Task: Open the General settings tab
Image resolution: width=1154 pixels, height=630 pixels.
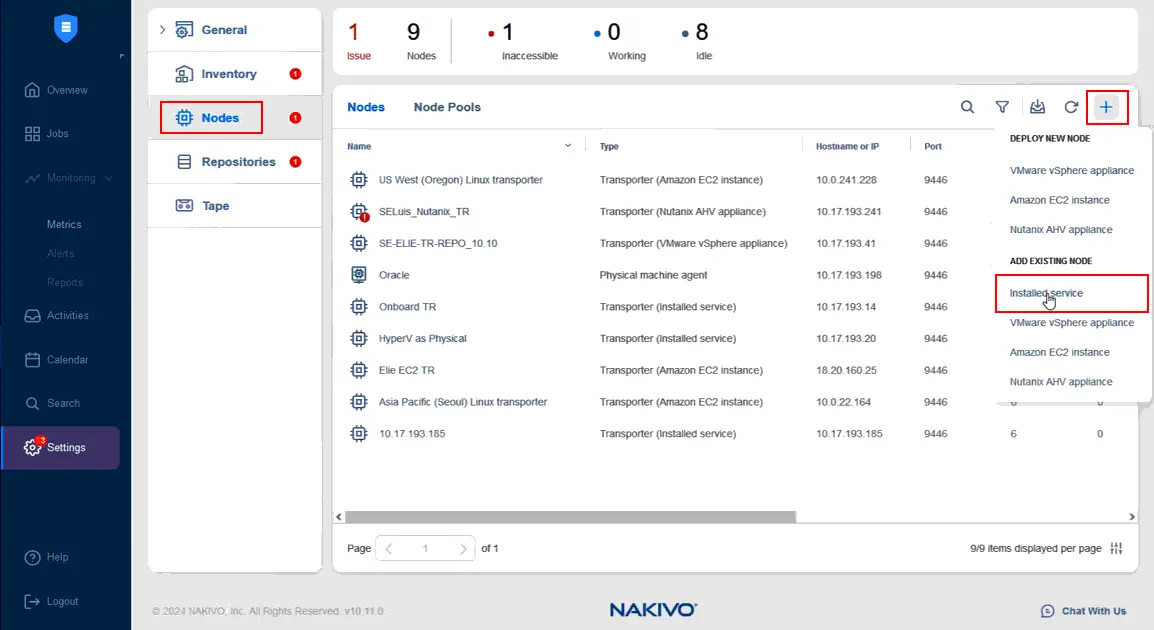Action: tap(224, 29)
